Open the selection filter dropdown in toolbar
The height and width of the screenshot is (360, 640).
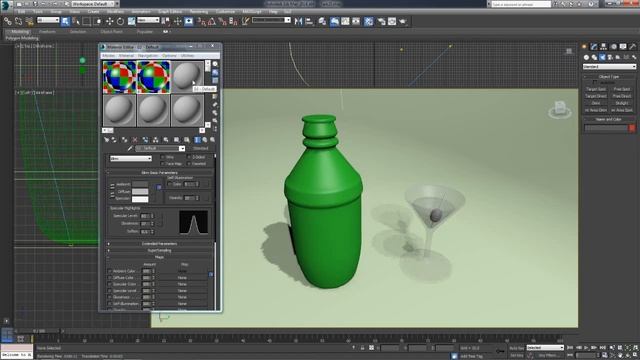point(48,20)
